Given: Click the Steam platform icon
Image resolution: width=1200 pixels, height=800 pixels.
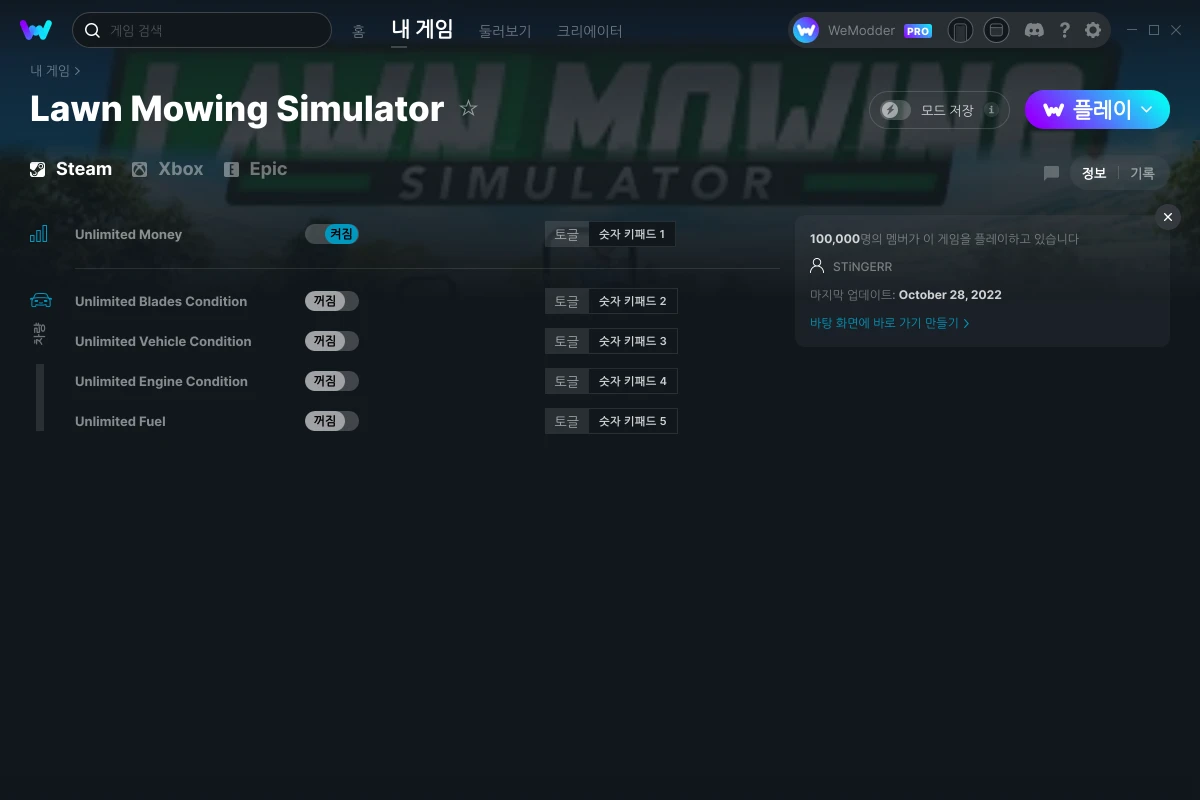Looking at the screenshot, I should 37,169.
